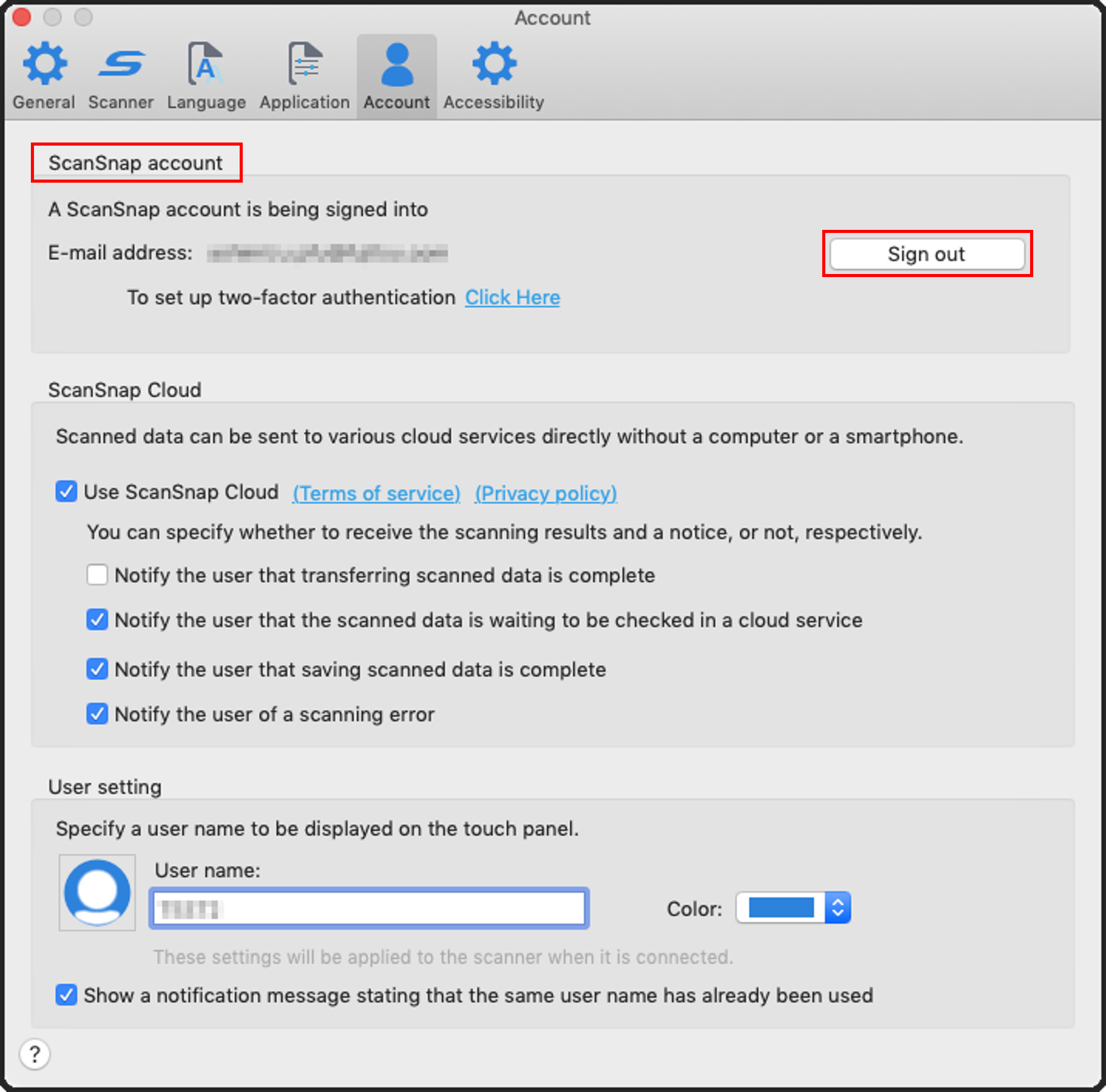Enable notify transferring scanned data complete
The height and width of the screenshot is (1092, 1106).
click(98, 574)
